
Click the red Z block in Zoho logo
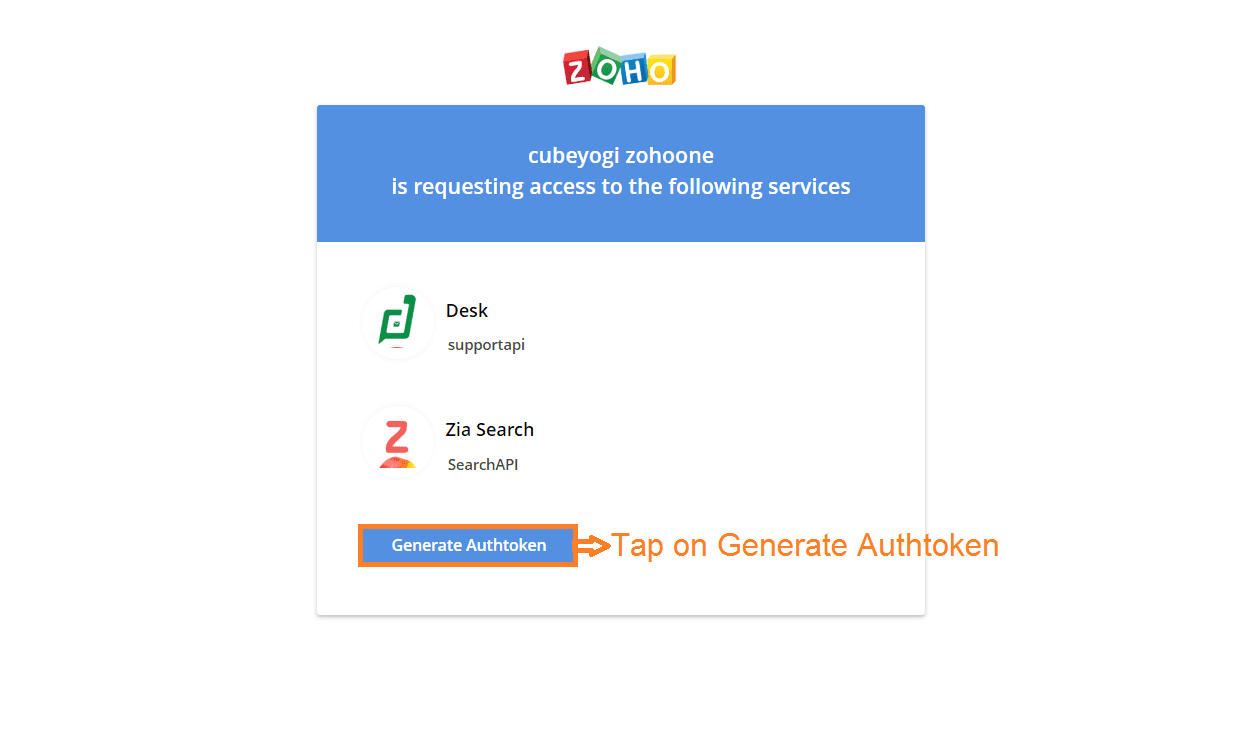577,69
